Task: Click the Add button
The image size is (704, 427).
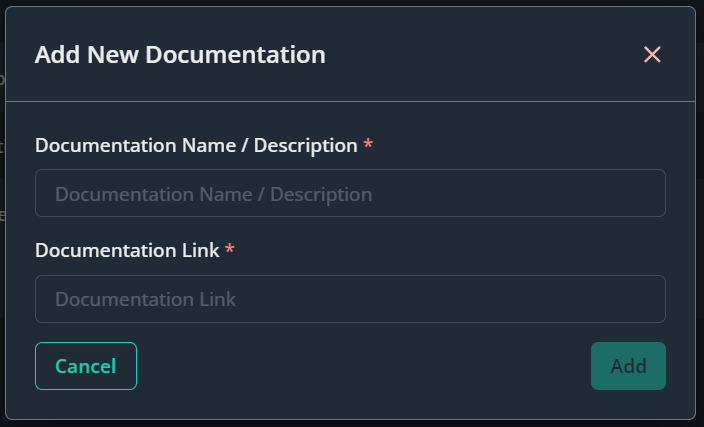Action: pos(628,366)
